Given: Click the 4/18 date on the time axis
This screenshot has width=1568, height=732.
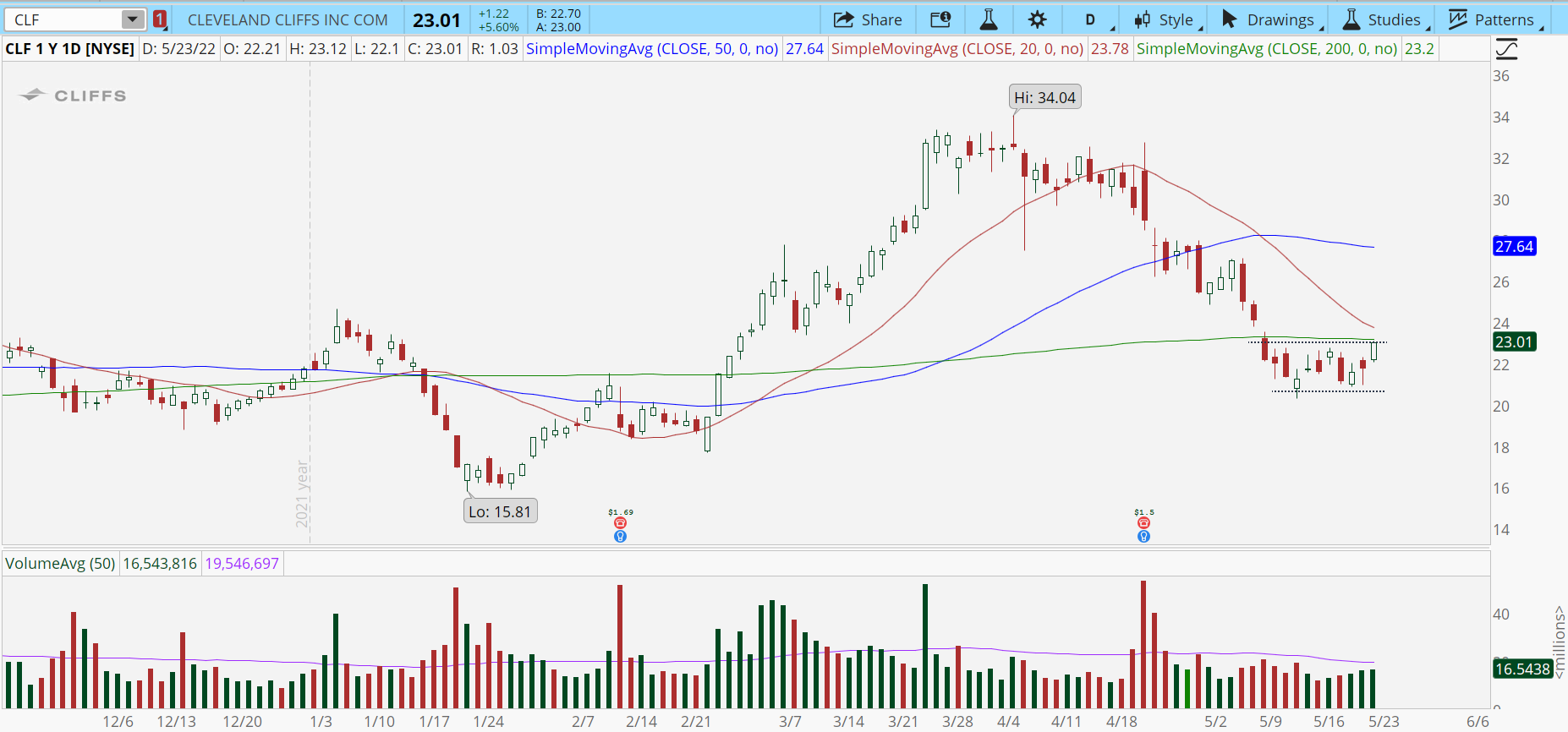Looking at the screenshot, I should coord(1122,722).
